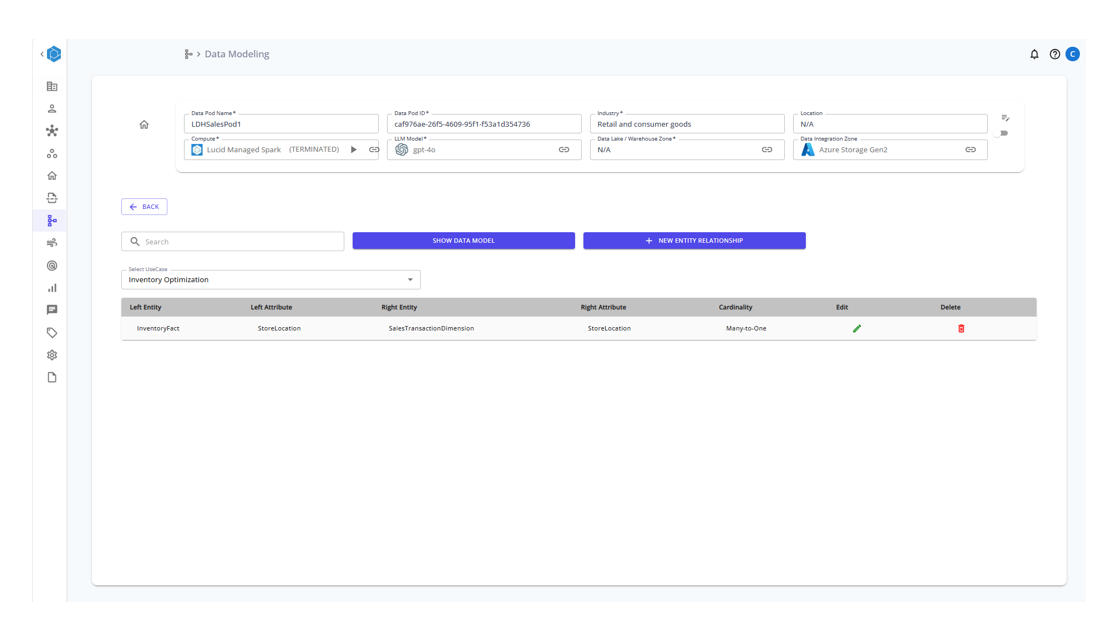Click the Industry field
This screenshot has width=1111, height=630.
[687, 123]
